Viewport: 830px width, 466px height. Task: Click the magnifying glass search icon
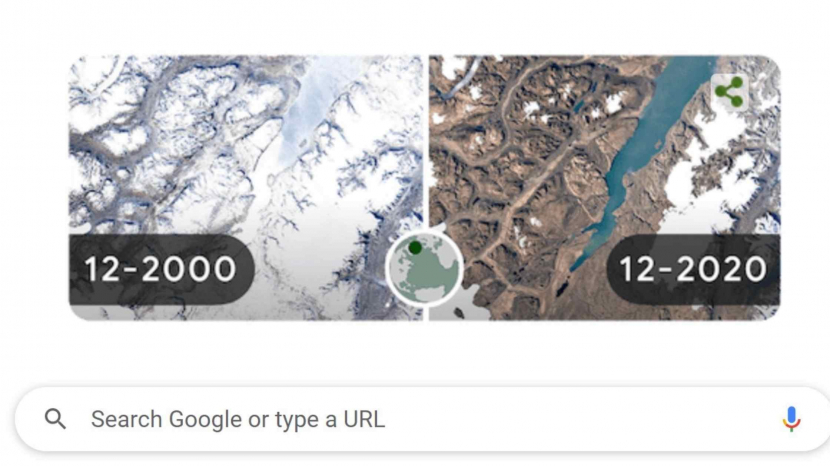click(56, 419)
